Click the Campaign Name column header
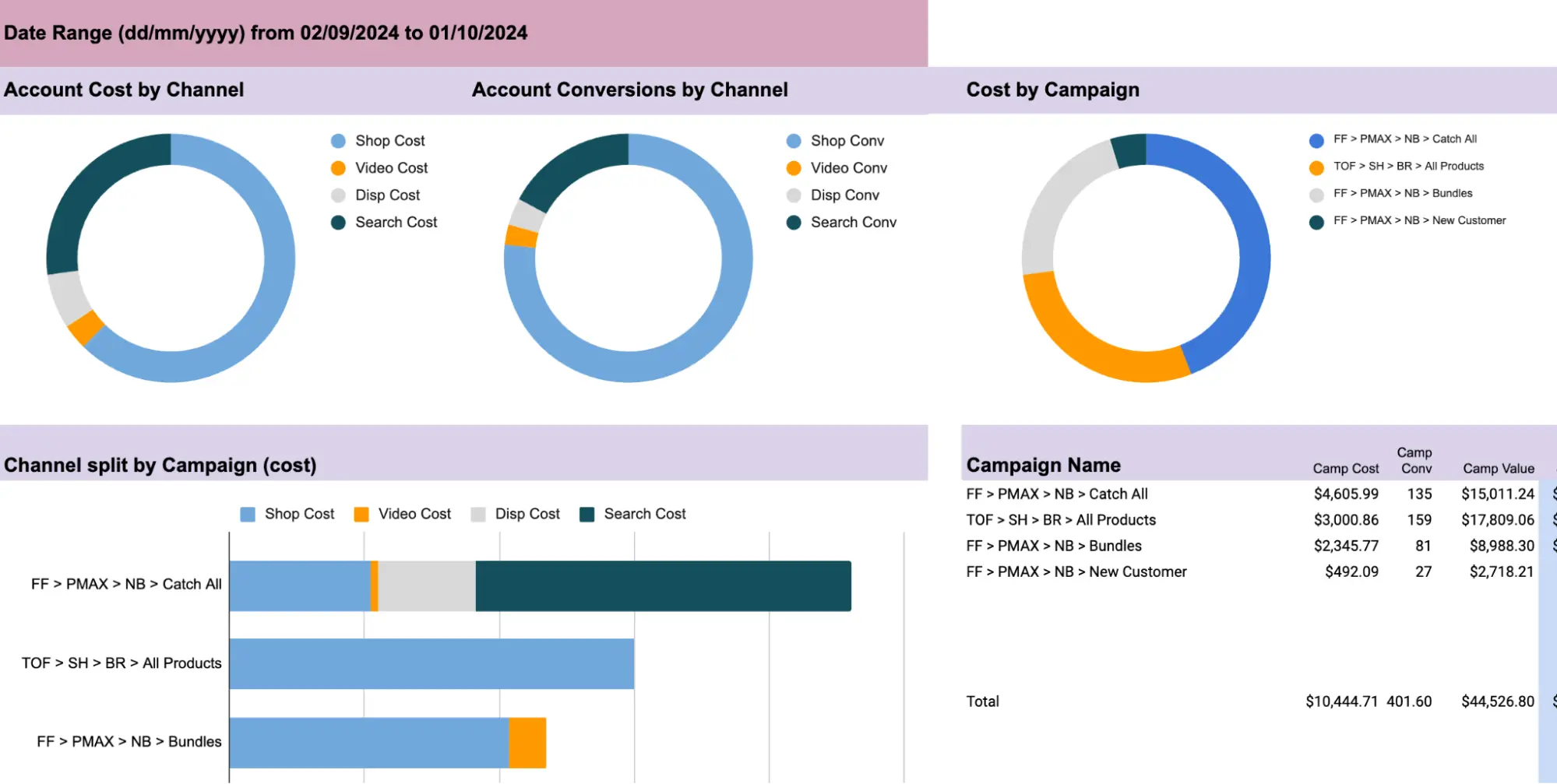Viewport: 1557px width, 784px height. 1044,465
